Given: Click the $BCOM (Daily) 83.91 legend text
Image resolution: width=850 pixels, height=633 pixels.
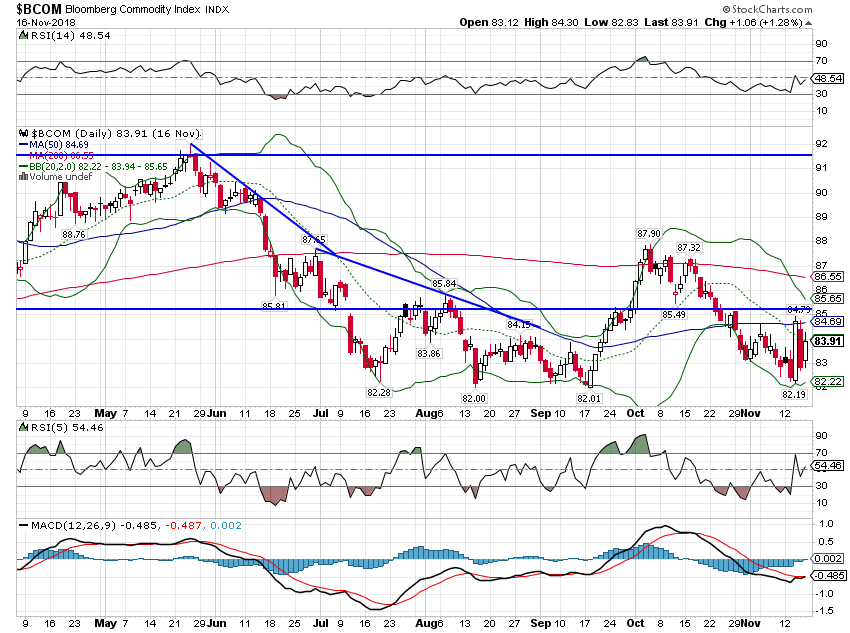Looking at the screenshot, I should click(x=115, y=133).
